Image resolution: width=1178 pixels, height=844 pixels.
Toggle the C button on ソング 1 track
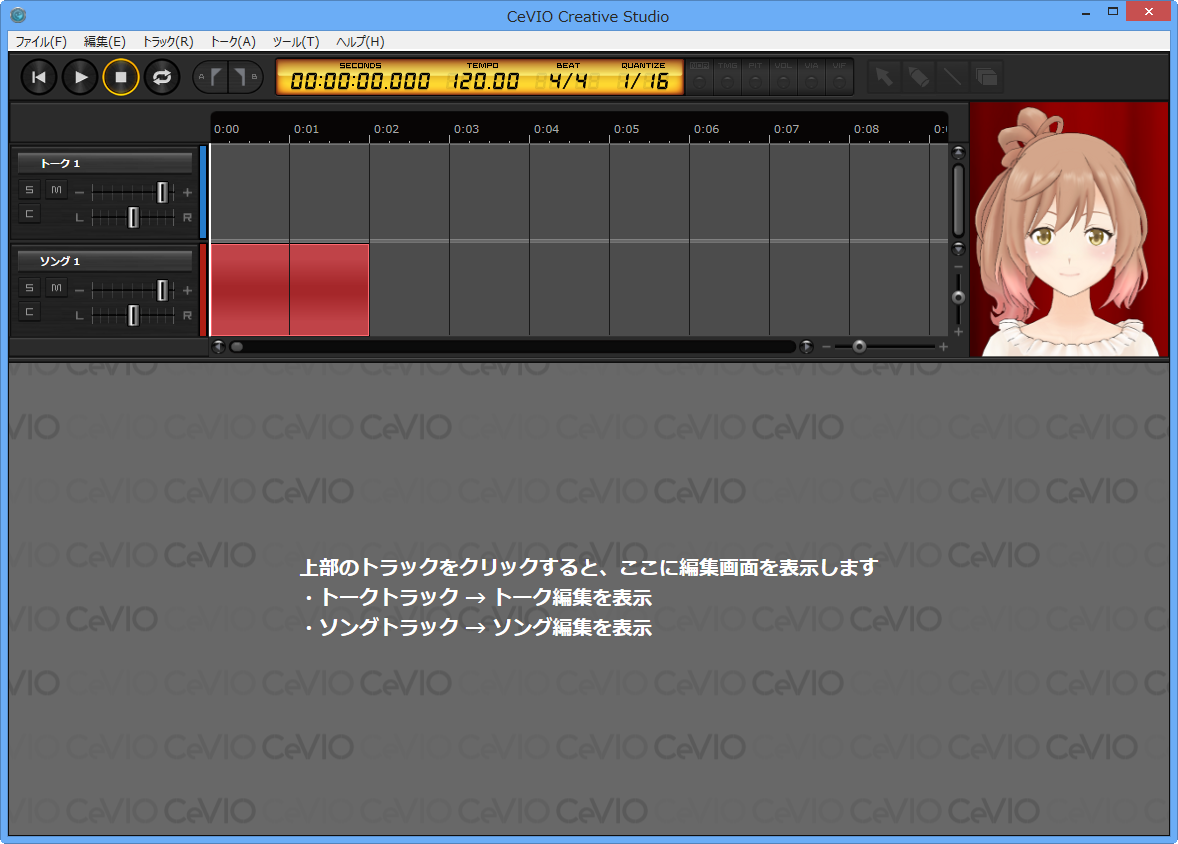click(29, 312)
